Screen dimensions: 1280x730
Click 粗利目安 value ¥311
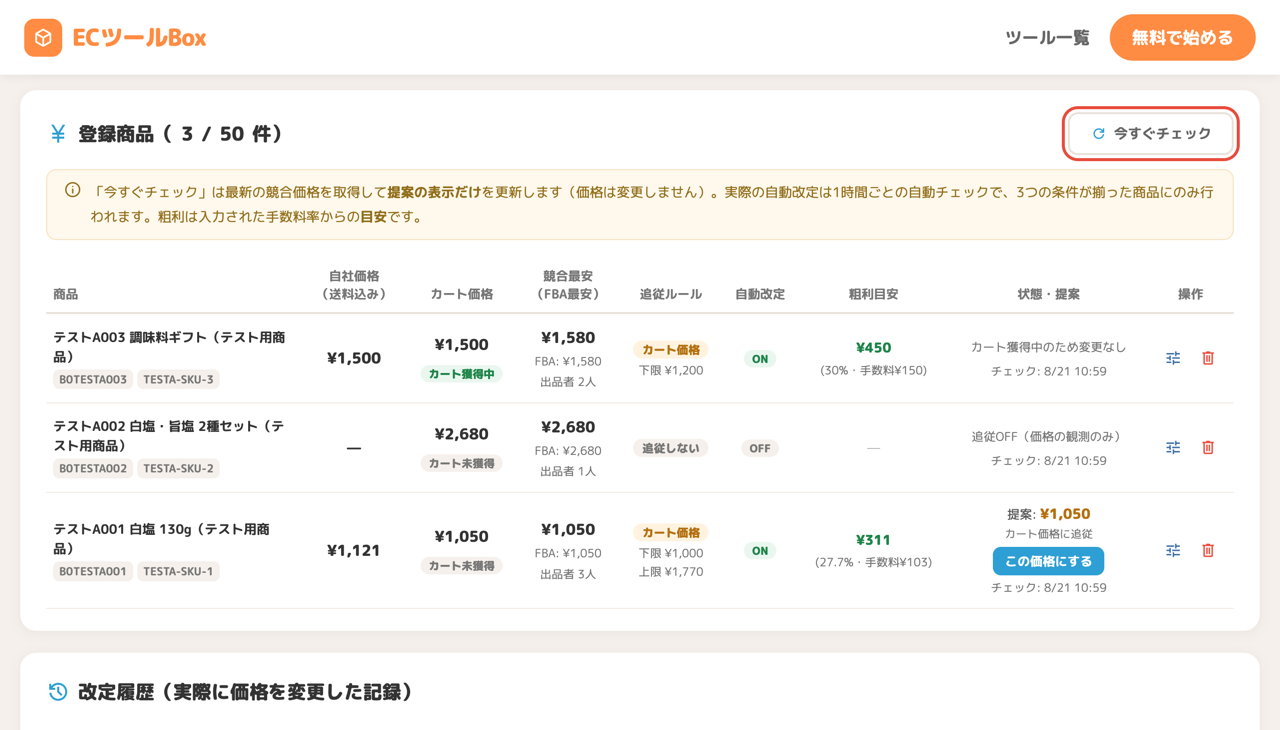coord(873,540)
